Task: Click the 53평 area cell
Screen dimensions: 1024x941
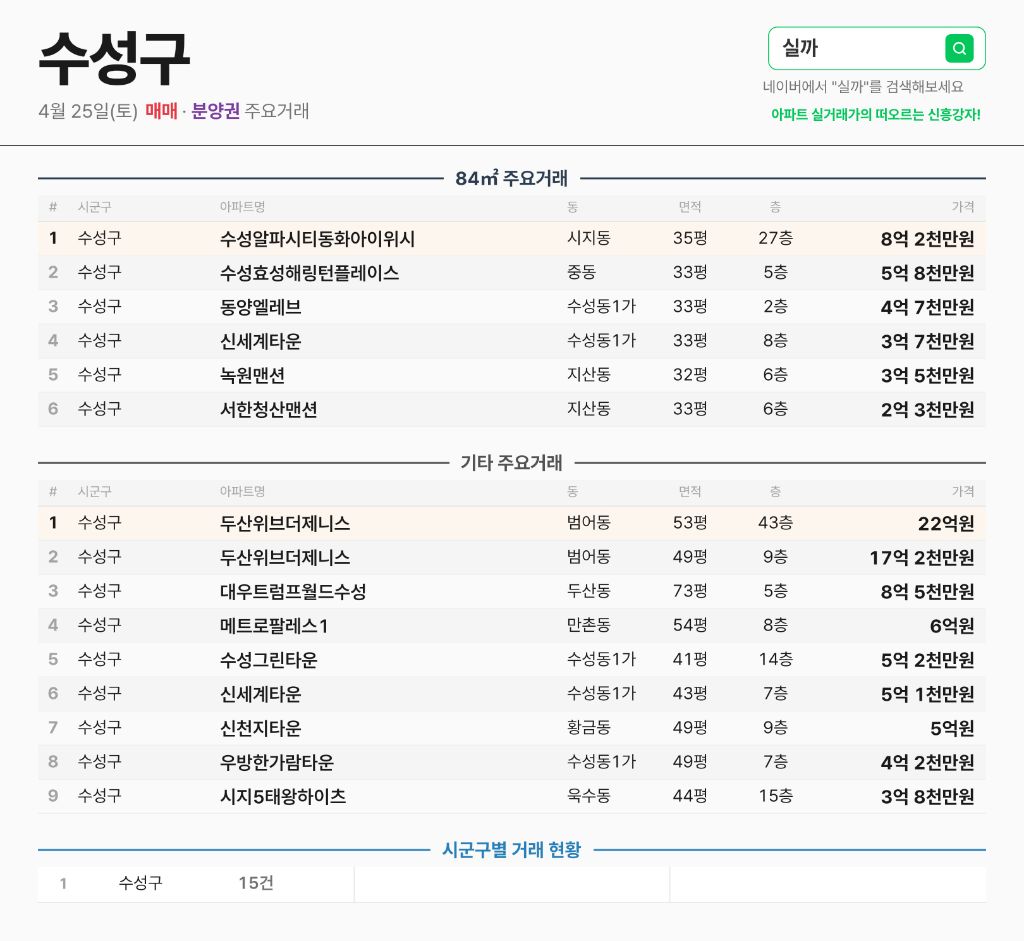Action: 690,522
